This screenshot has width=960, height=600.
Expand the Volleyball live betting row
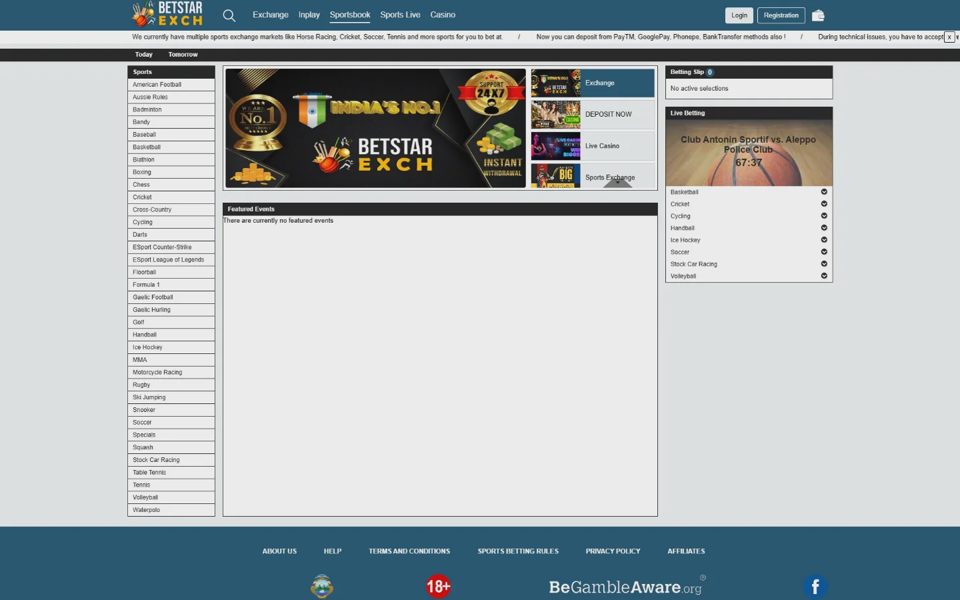pos(749,276)
